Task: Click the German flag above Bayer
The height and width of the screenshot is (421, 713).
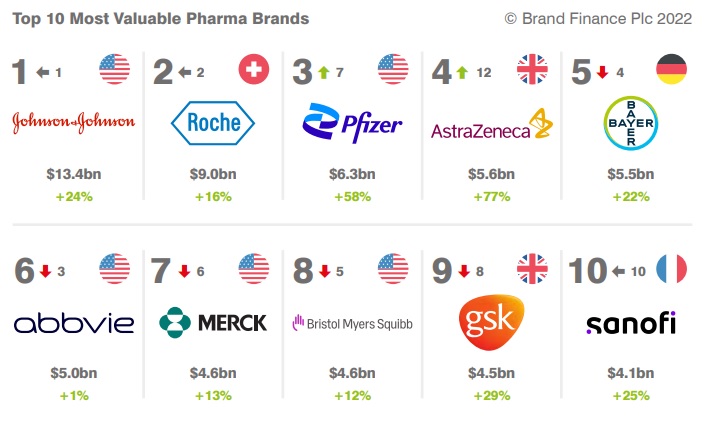Action: tap(671, 69)
